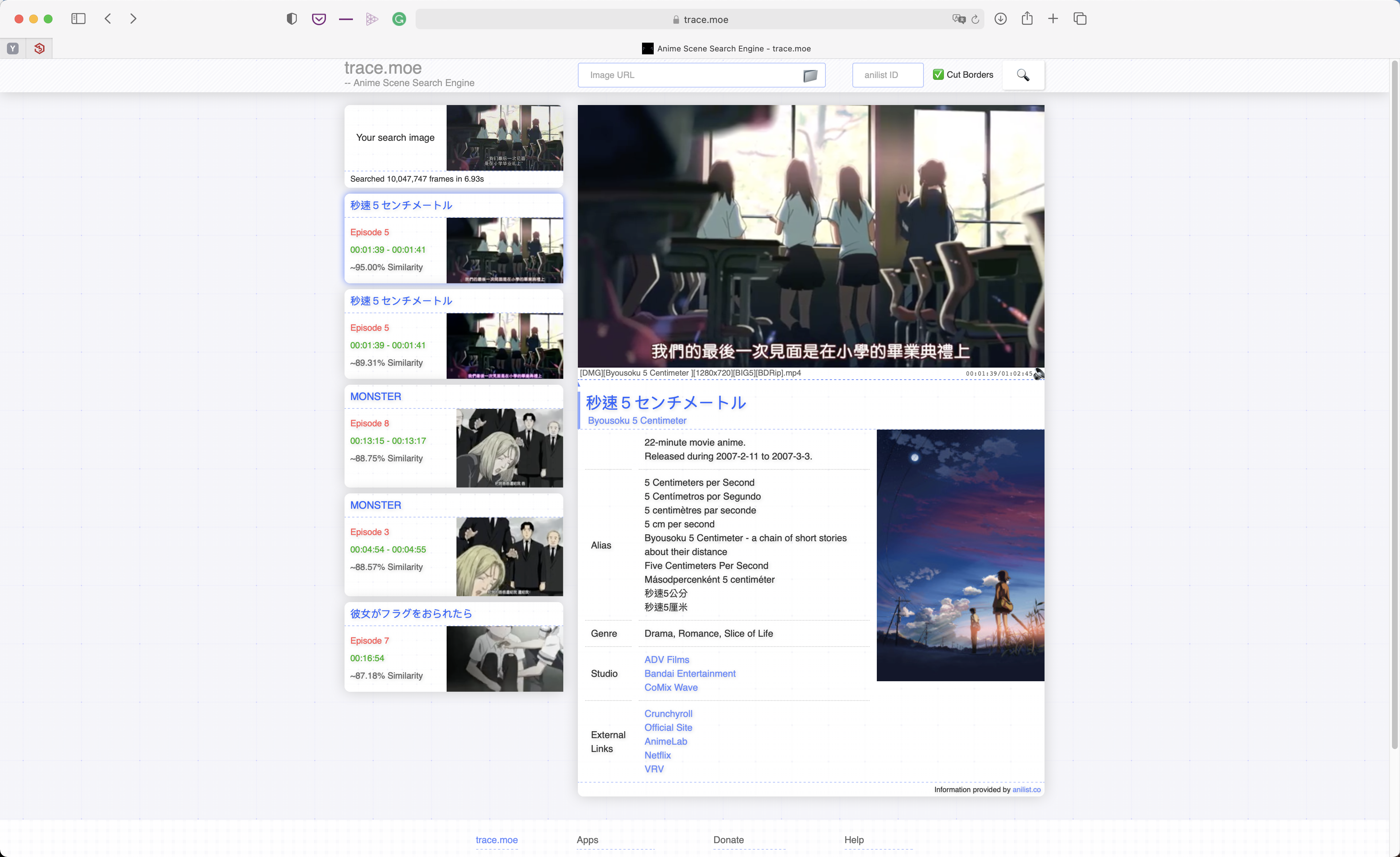
Task: Select the 彼女がフラグをおられたら Episode 7 result
Action: point(454,647)
